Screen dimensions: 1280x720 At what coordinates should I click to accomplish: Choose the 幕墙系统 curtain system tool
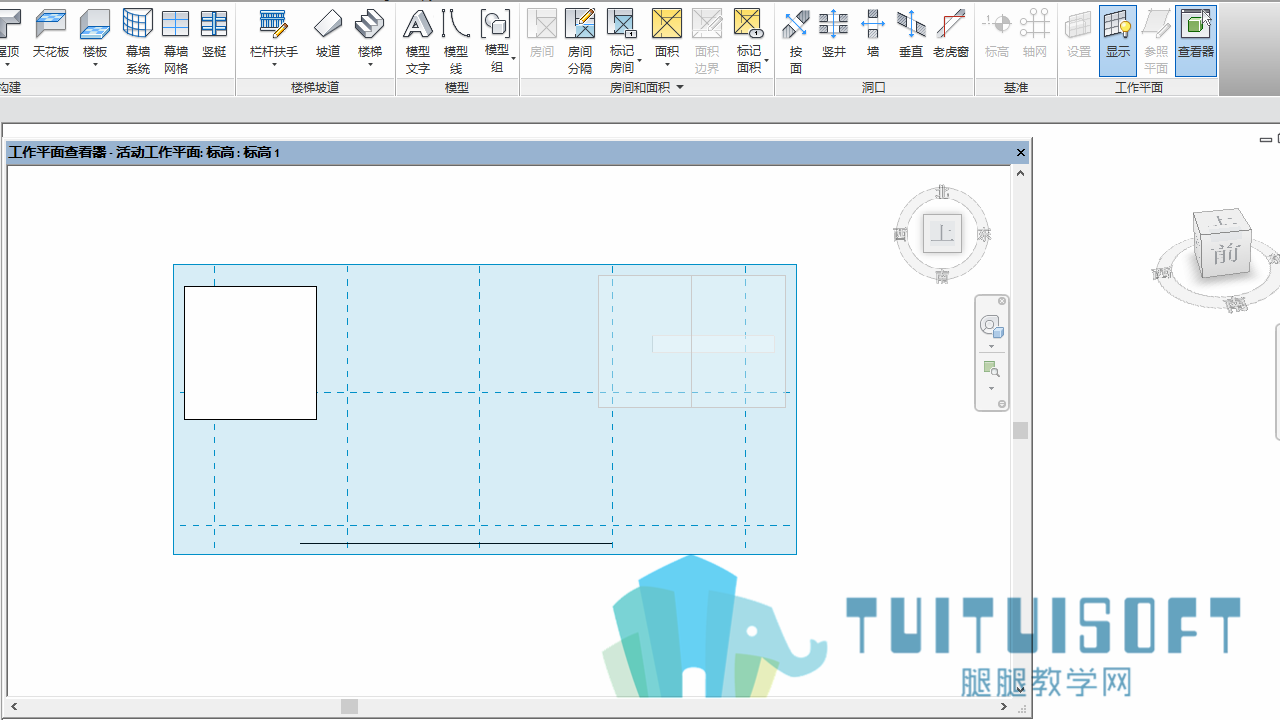138,41
